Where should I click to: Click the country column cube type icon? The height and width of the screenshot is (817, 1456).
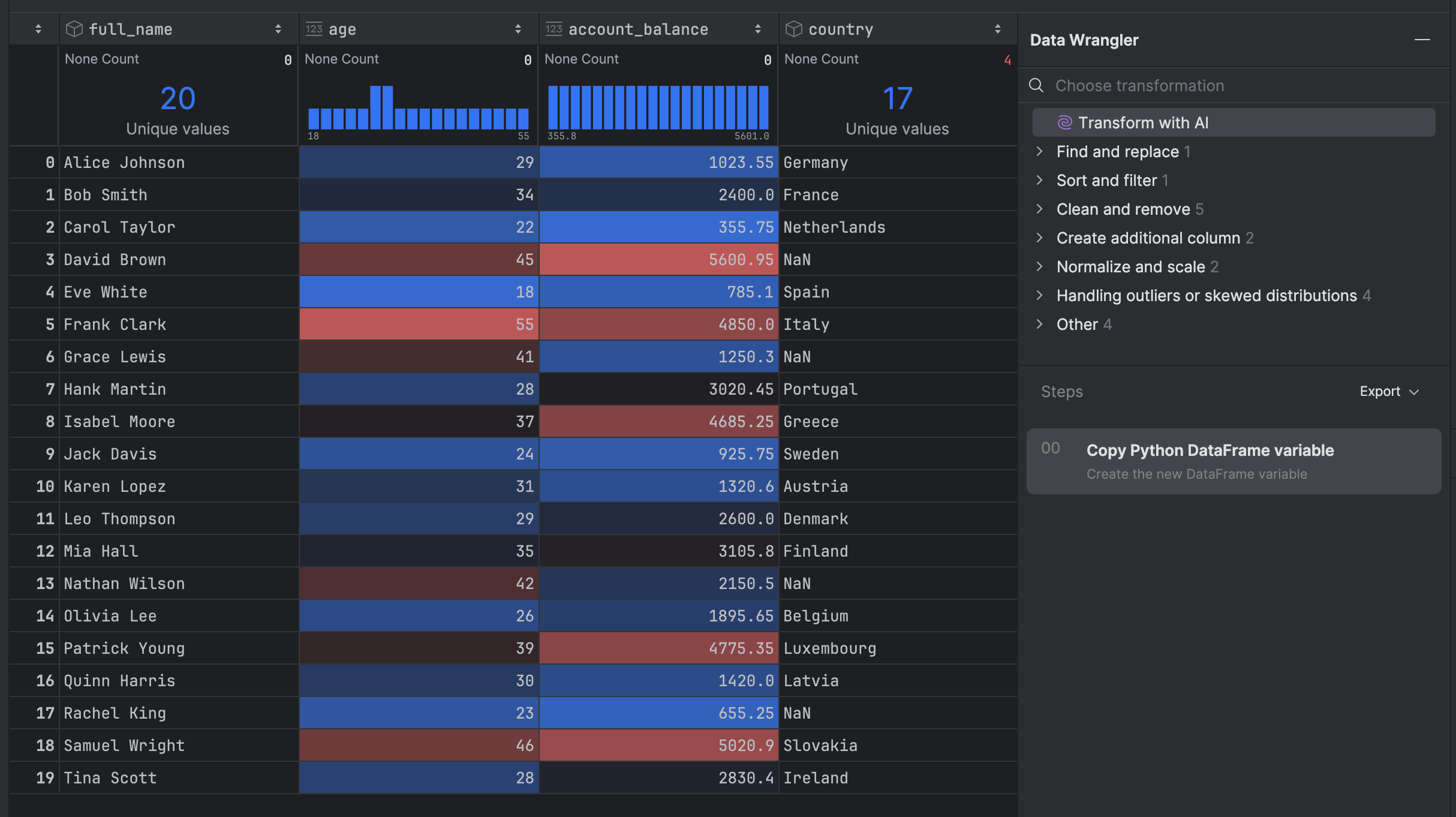794,29
